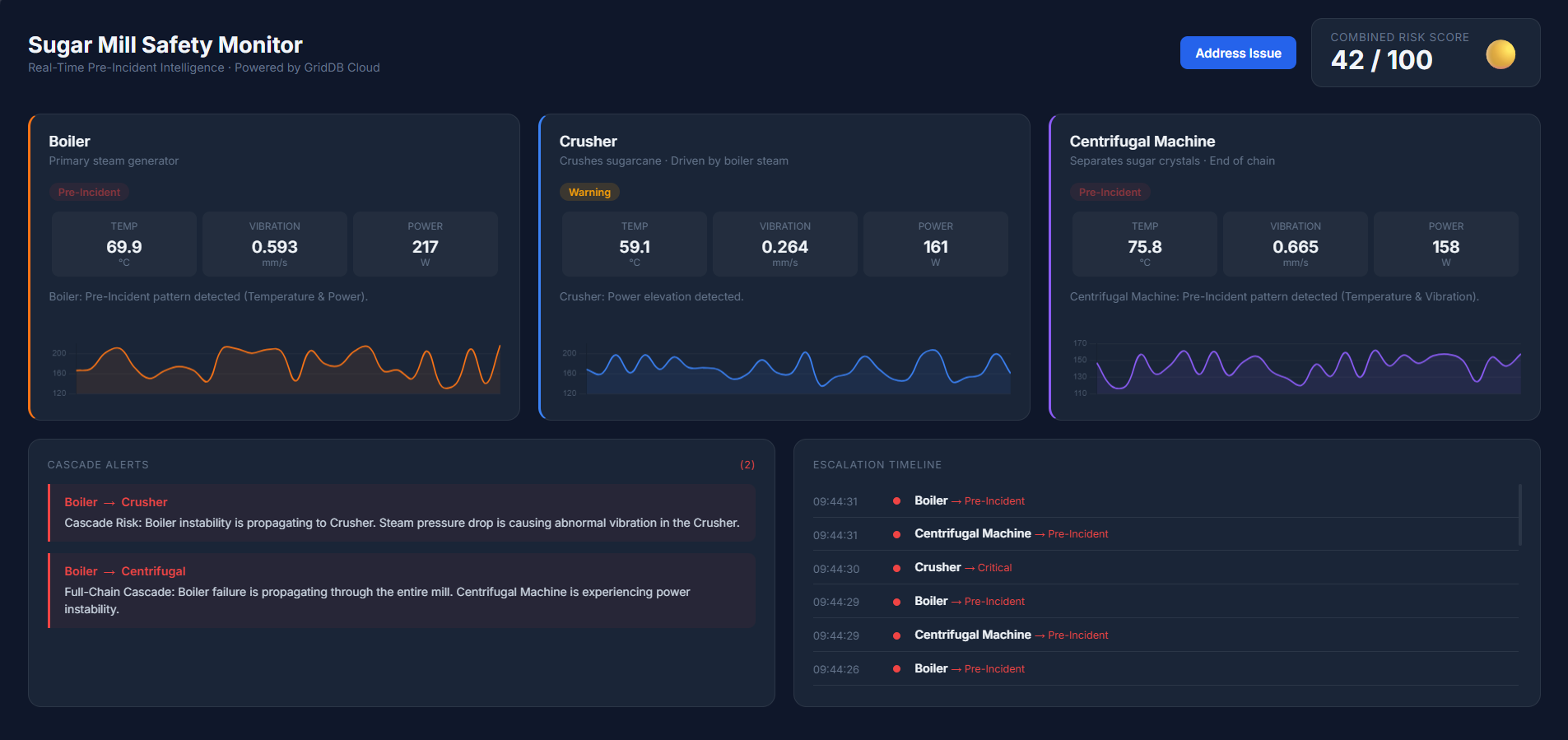Select the Boiler TEMP 69.9 metric tile
This screenshot has width=1568, height=740.
click(124, 244)
